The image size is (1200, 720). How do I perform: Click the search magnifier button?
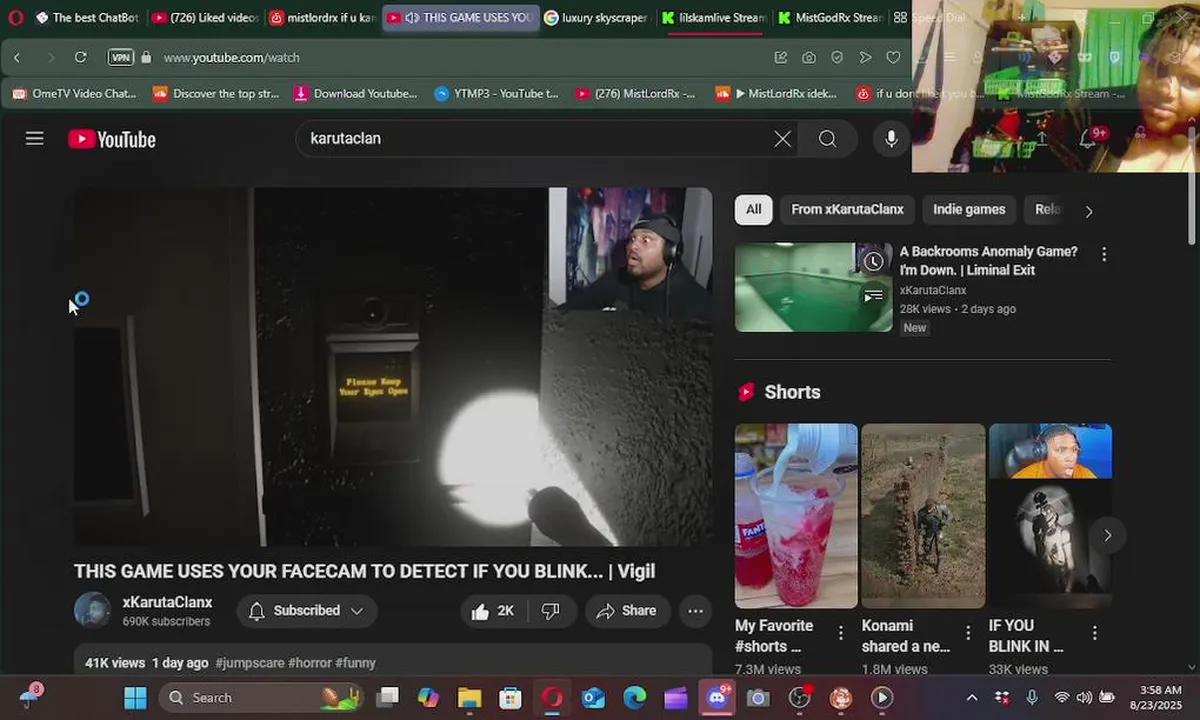pyautogui.click(x=827, y=139)
